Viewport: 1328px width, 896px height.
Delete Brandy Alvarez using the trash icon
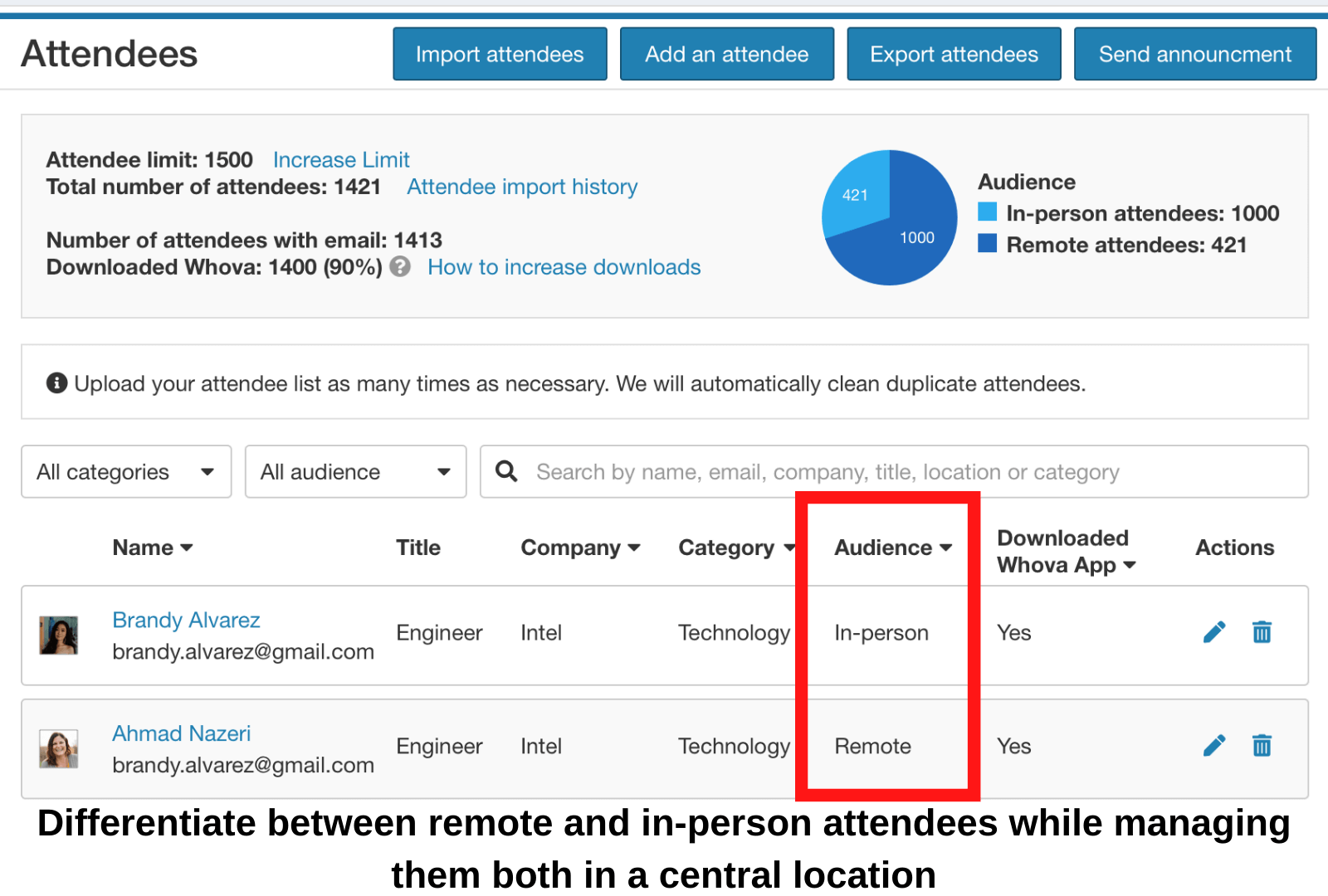[1262, 632]
